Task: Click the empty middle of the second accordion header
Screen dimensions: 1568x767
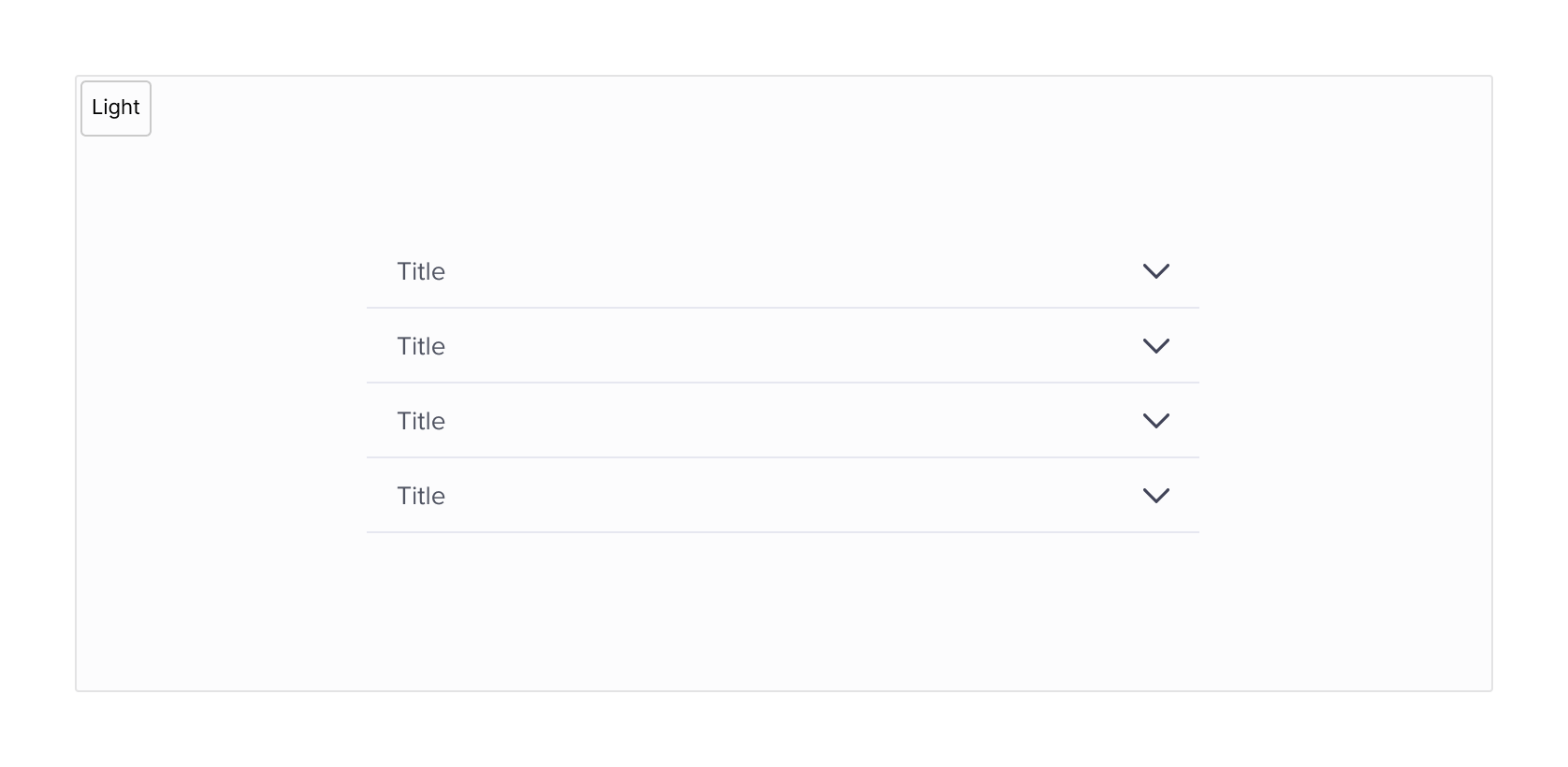Action: point(782,346)
